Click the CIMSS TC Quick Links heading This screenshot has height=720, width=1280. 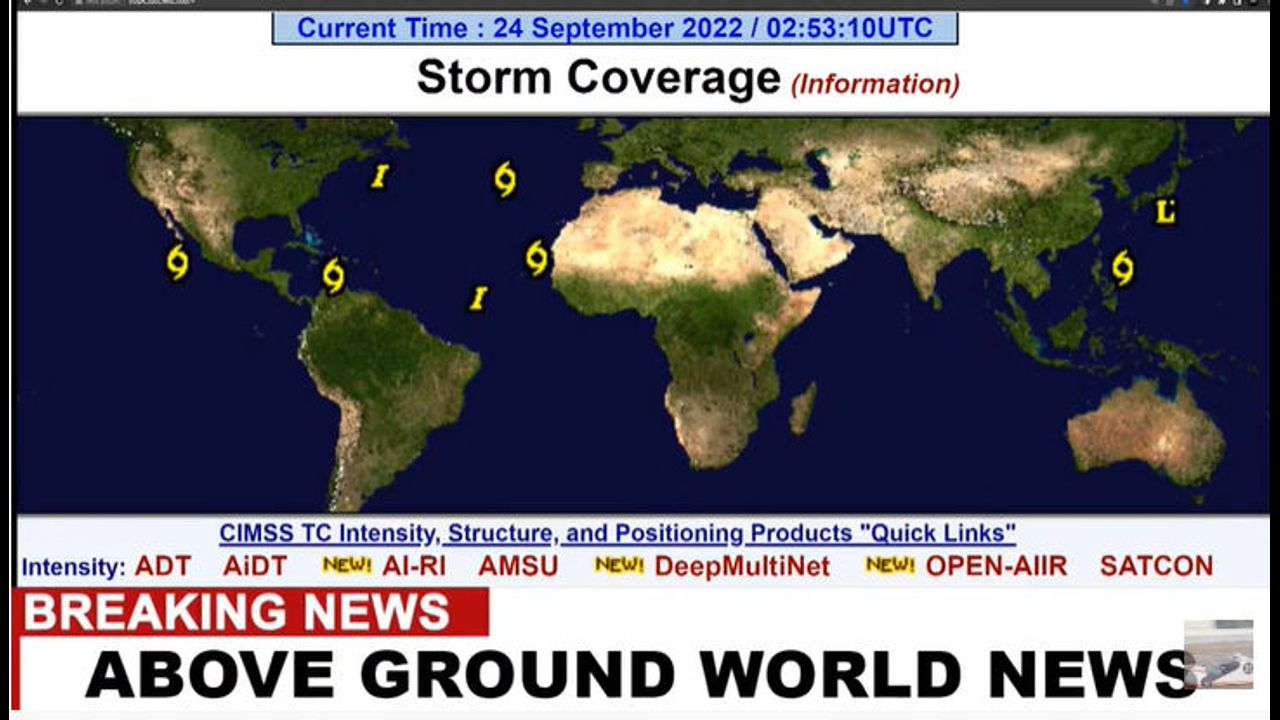(x=617, y=533)
